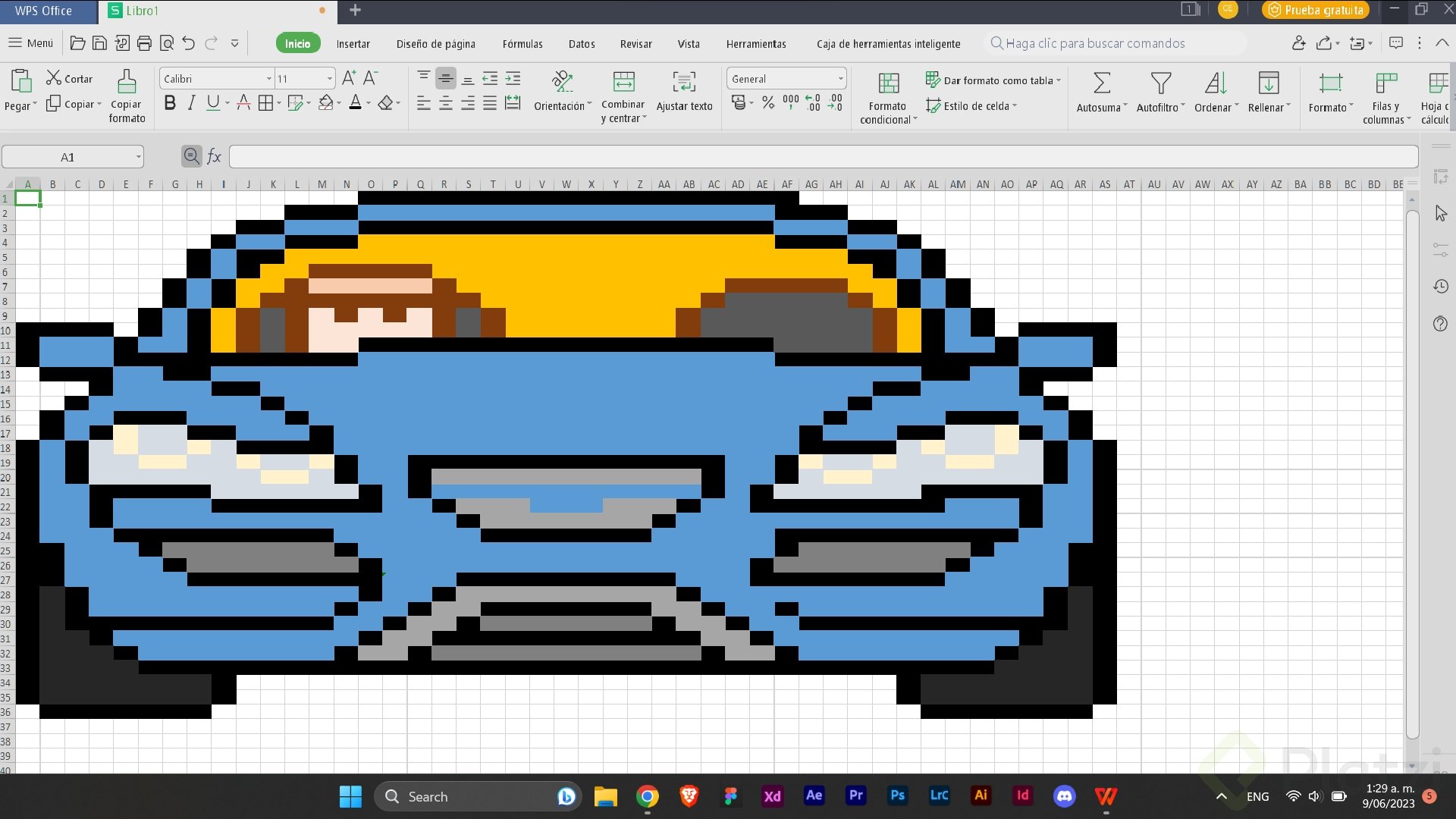The width and height of the screenshot is (1456, 819).
Task: Decrease indent icon
Action: click(x=491, y=77)
